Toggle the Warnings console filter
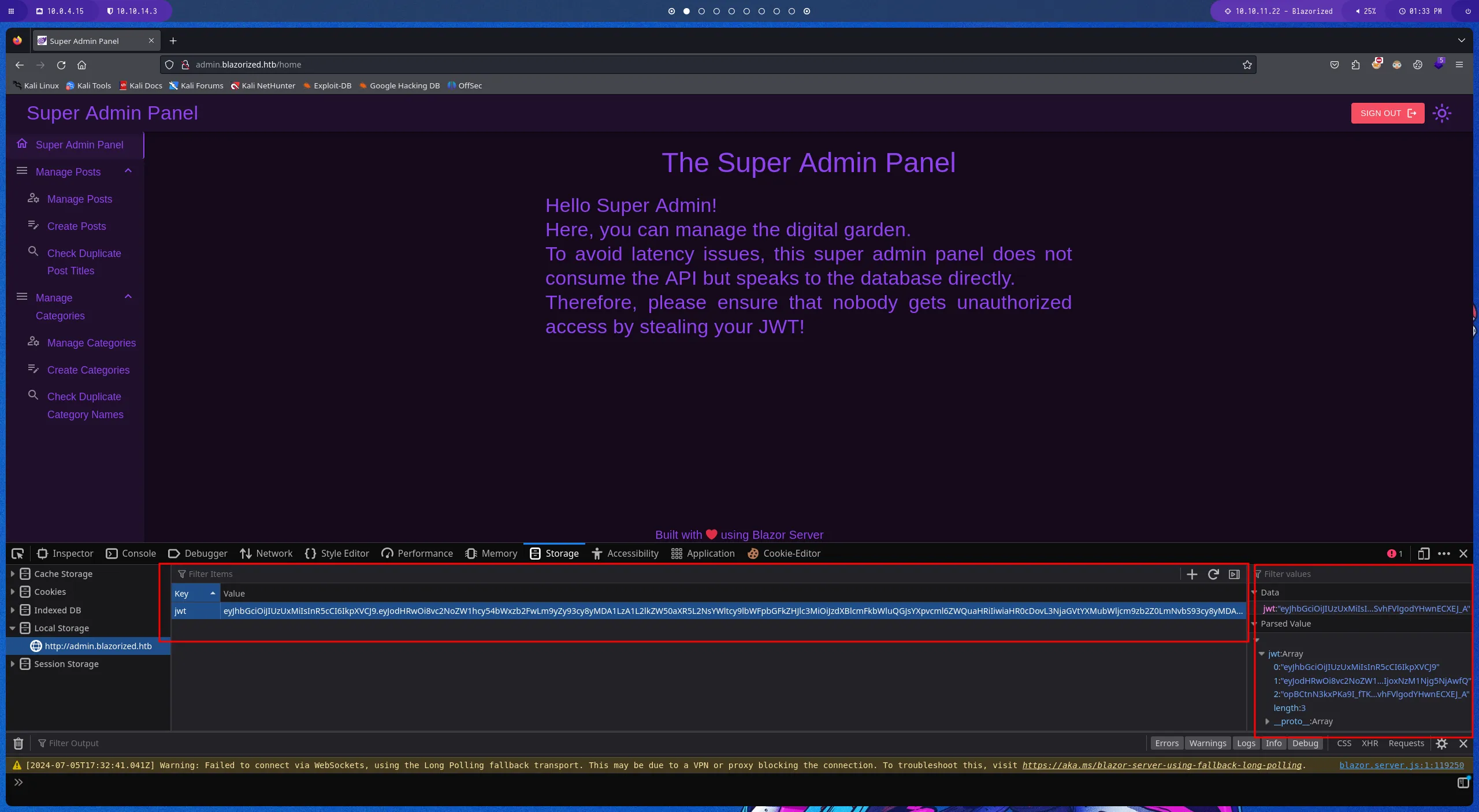 (1207, 743)
